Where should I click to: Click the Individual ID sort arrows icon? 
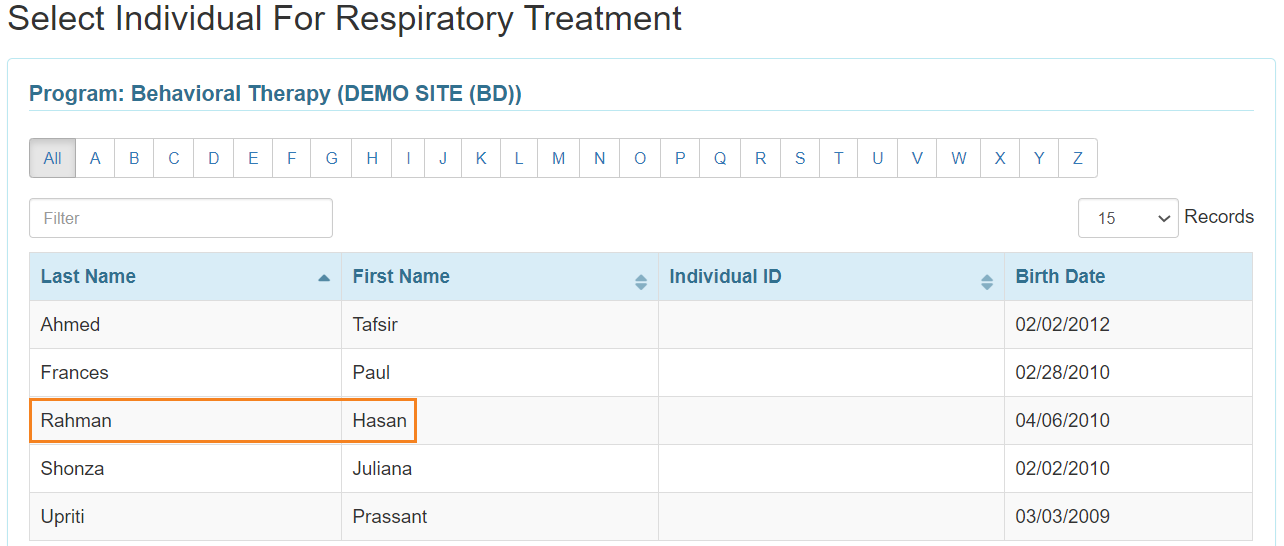[987, 283]
